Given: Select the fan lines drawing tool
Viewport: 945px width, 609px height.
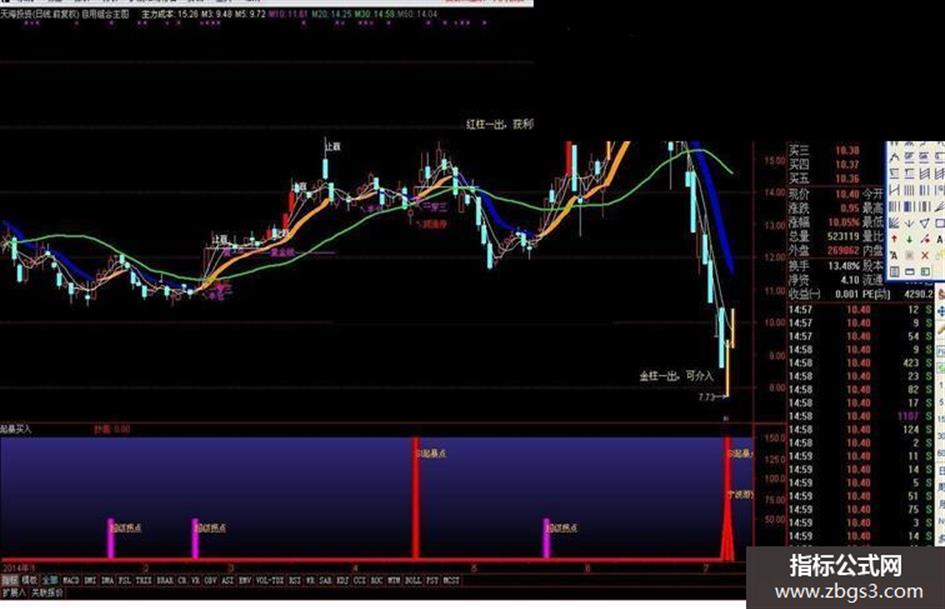Looking at the screenshot, I should (894, 223).
